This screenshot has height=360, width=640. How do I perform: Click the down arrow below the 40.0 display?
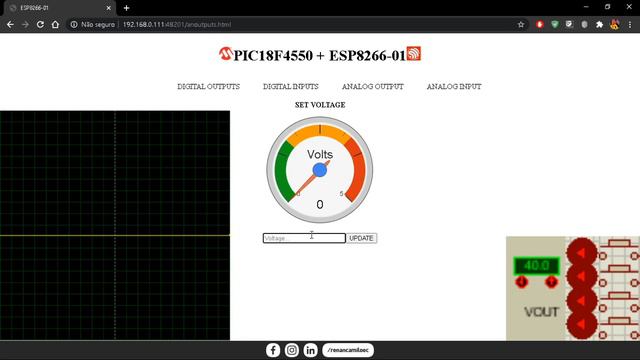(521, 282)
